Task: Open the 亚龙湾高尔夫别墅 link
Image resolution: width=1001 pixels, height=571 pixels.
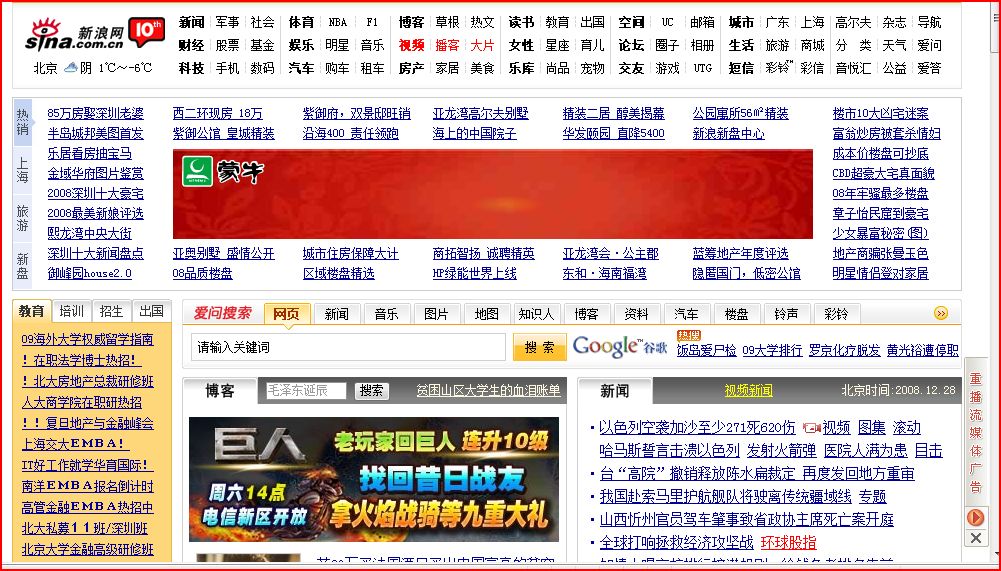Action: (480, 113)
